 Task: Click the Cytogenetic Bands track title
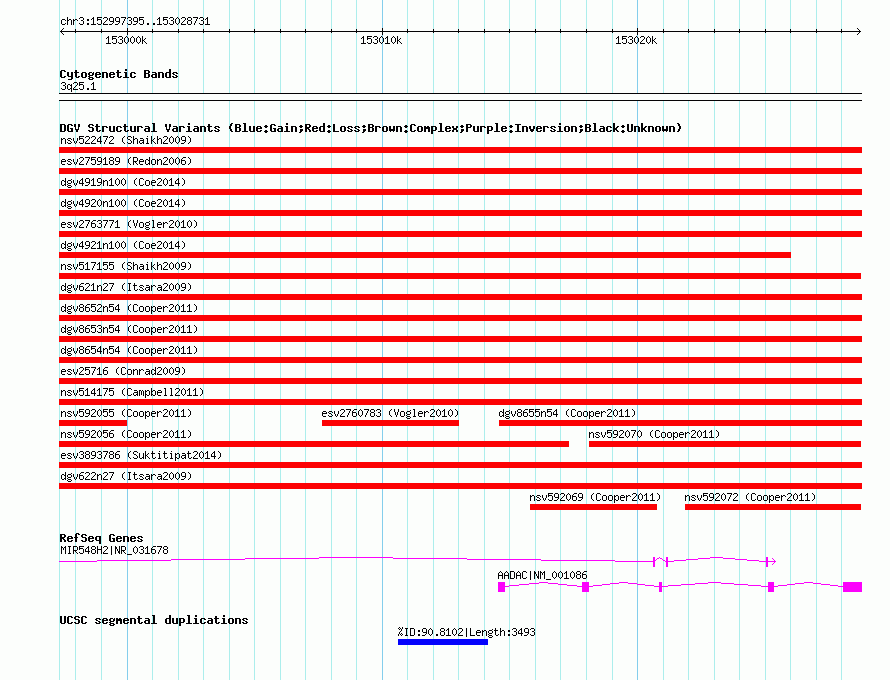tap(119, 74)
